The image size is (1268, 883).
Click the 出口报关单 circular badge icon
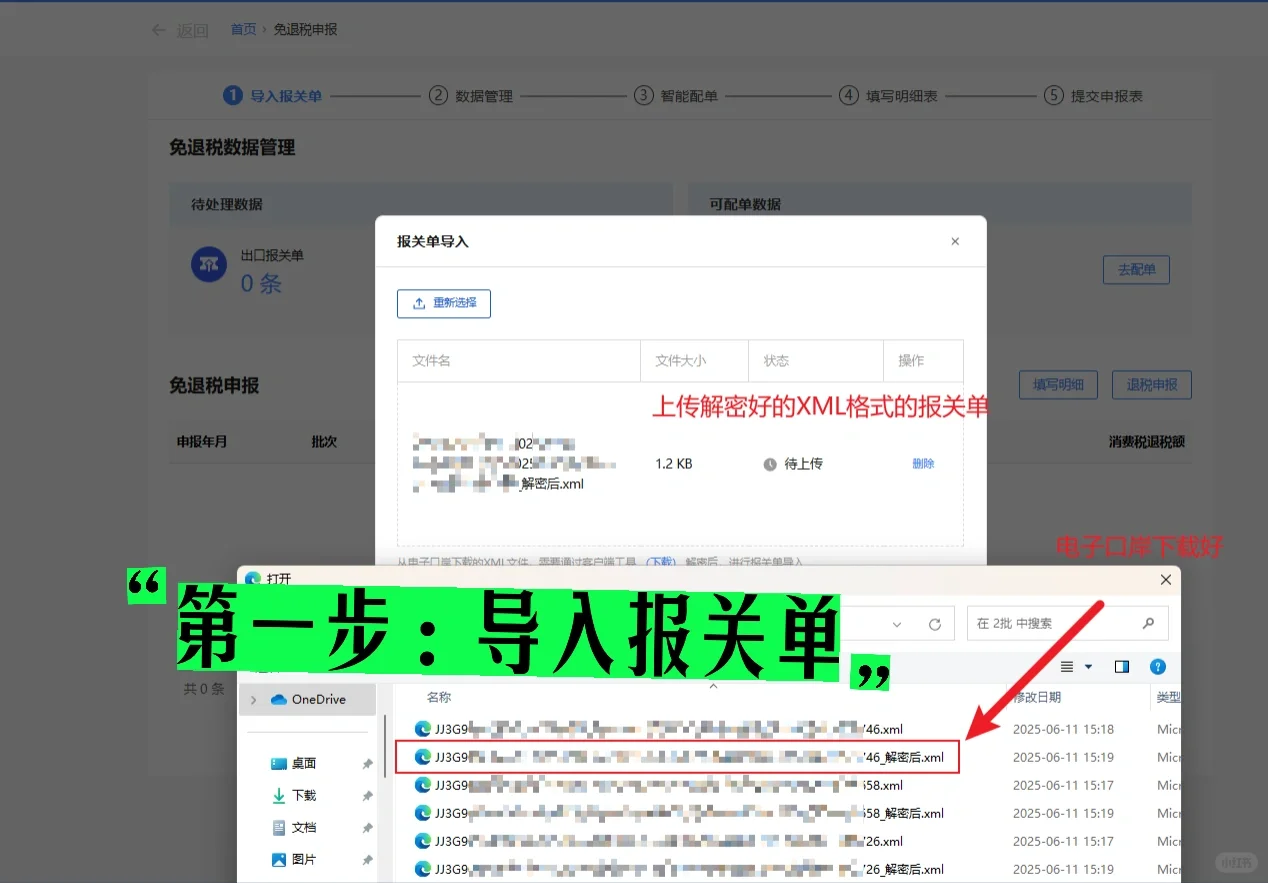point(208,265)
